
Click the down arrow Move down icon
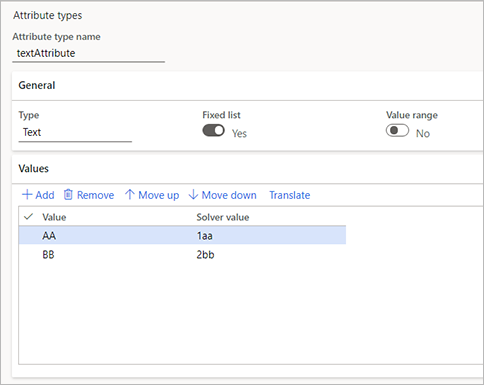[193, 195]
